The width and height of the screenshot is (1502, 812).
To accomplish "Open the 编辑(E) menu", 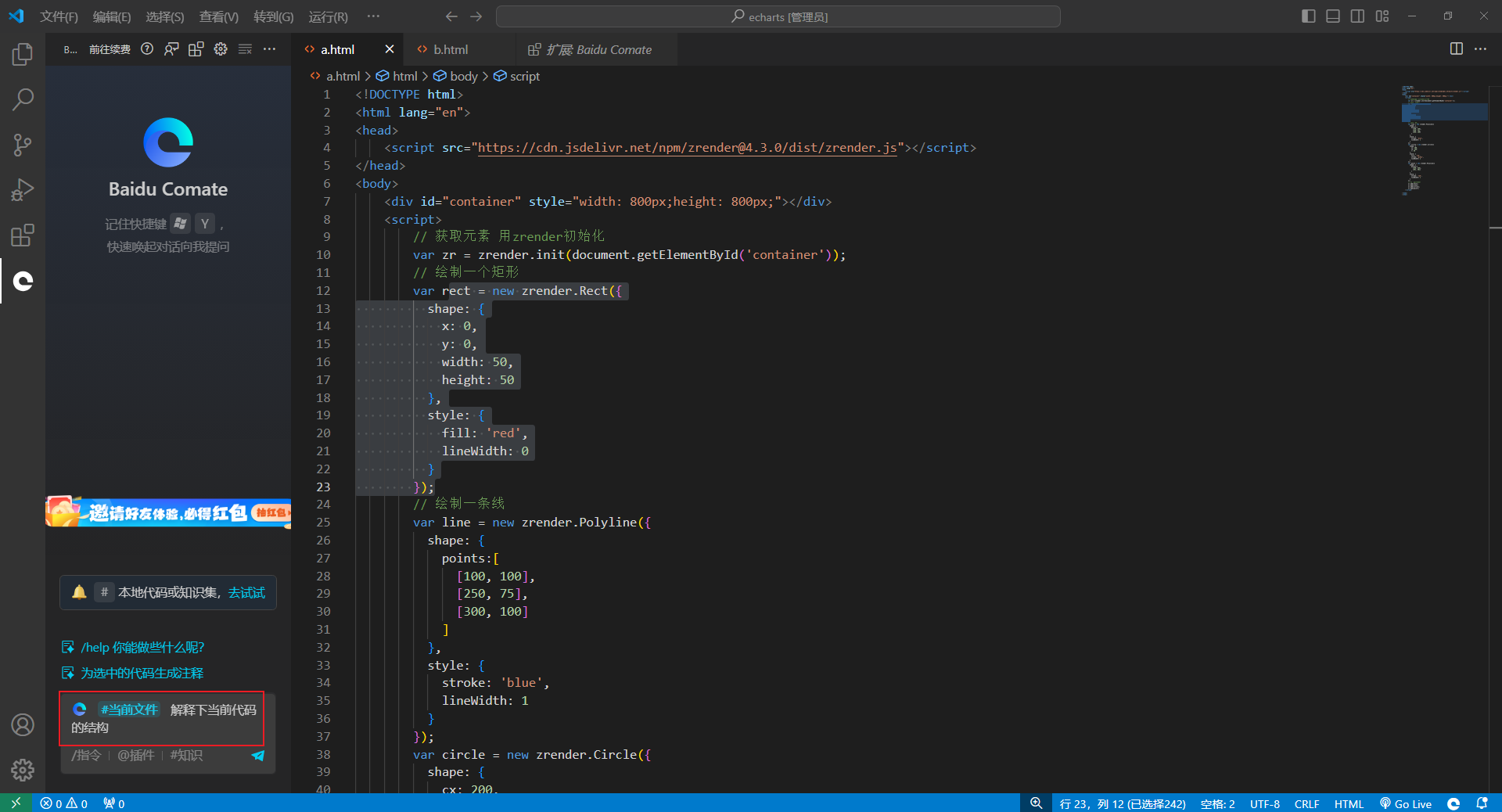I will pyautogui.click(x=112, y=16).
